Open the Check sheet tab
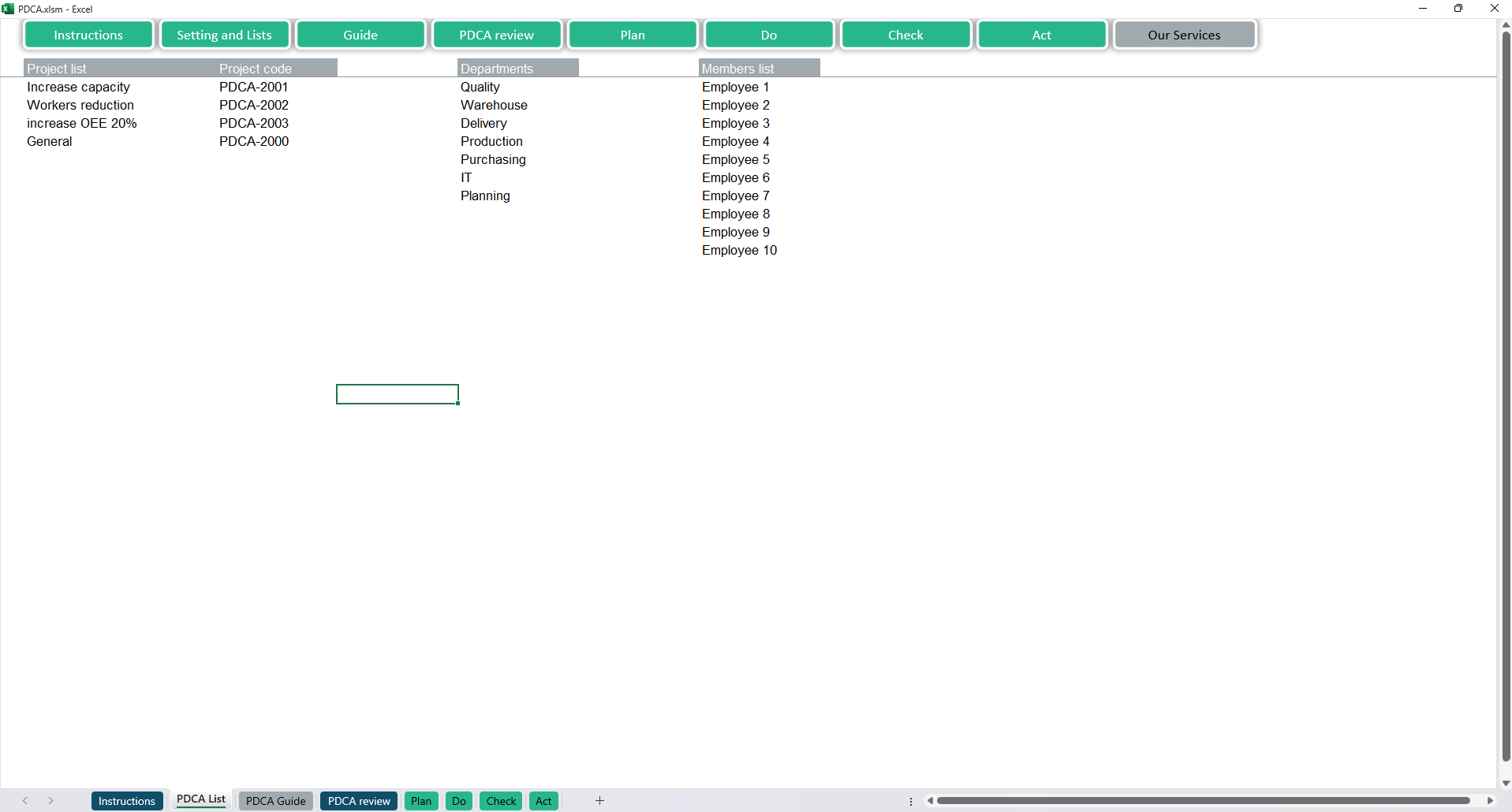 [501, 801]
